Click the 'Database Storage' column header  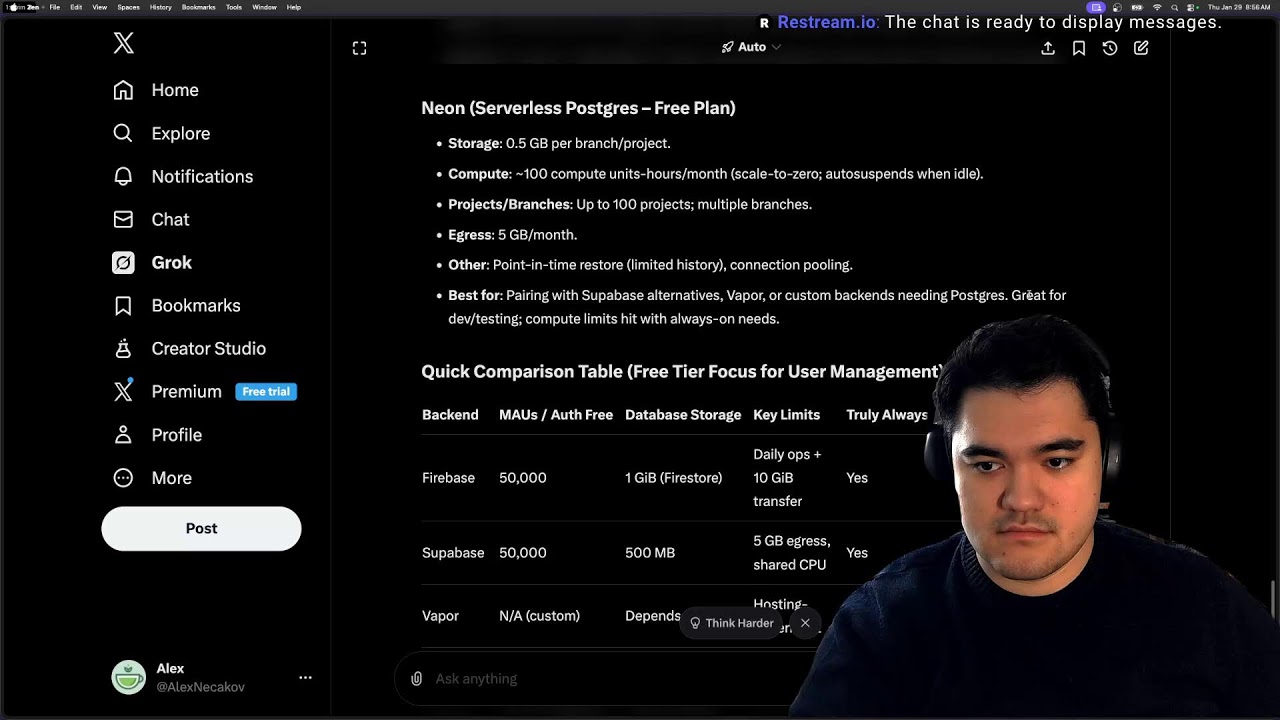click(683, 414)
